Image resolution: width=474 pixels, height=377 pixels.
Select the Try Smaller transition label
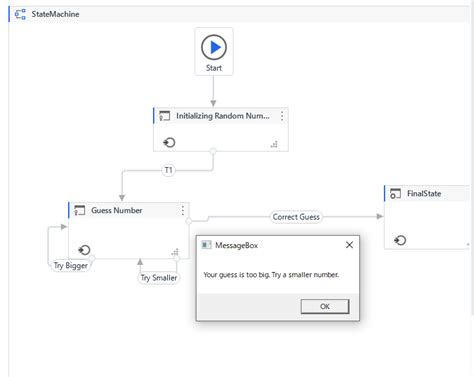(159, 278)
